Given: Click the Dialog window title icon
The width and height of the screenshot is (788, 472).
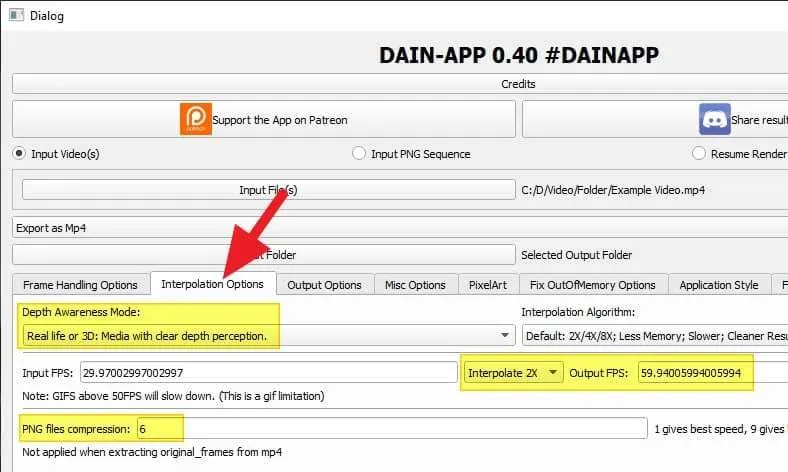Looking at the screenshot, I should click(16, 15).
